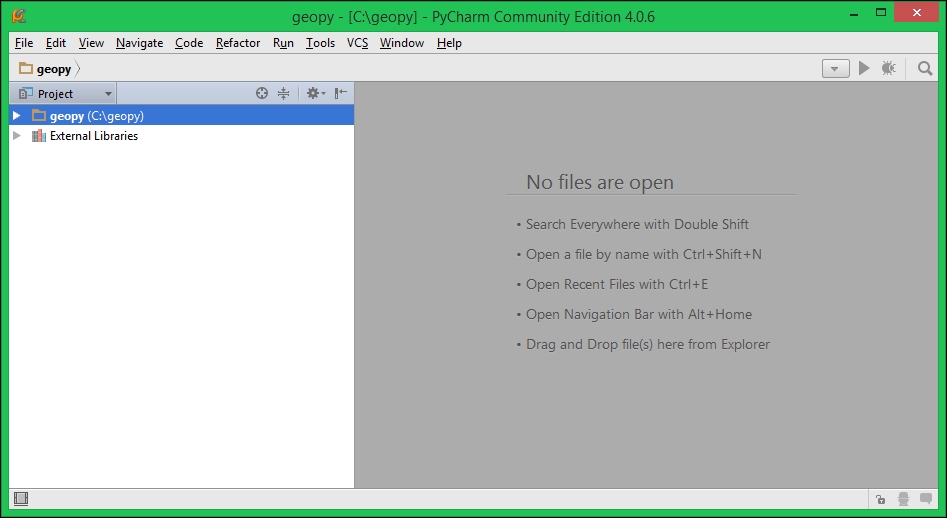Viewport: 947px width, 518px height.
Task: Open the run configuration dropdown
Action: pyautogui.click(x=835, y=68)
